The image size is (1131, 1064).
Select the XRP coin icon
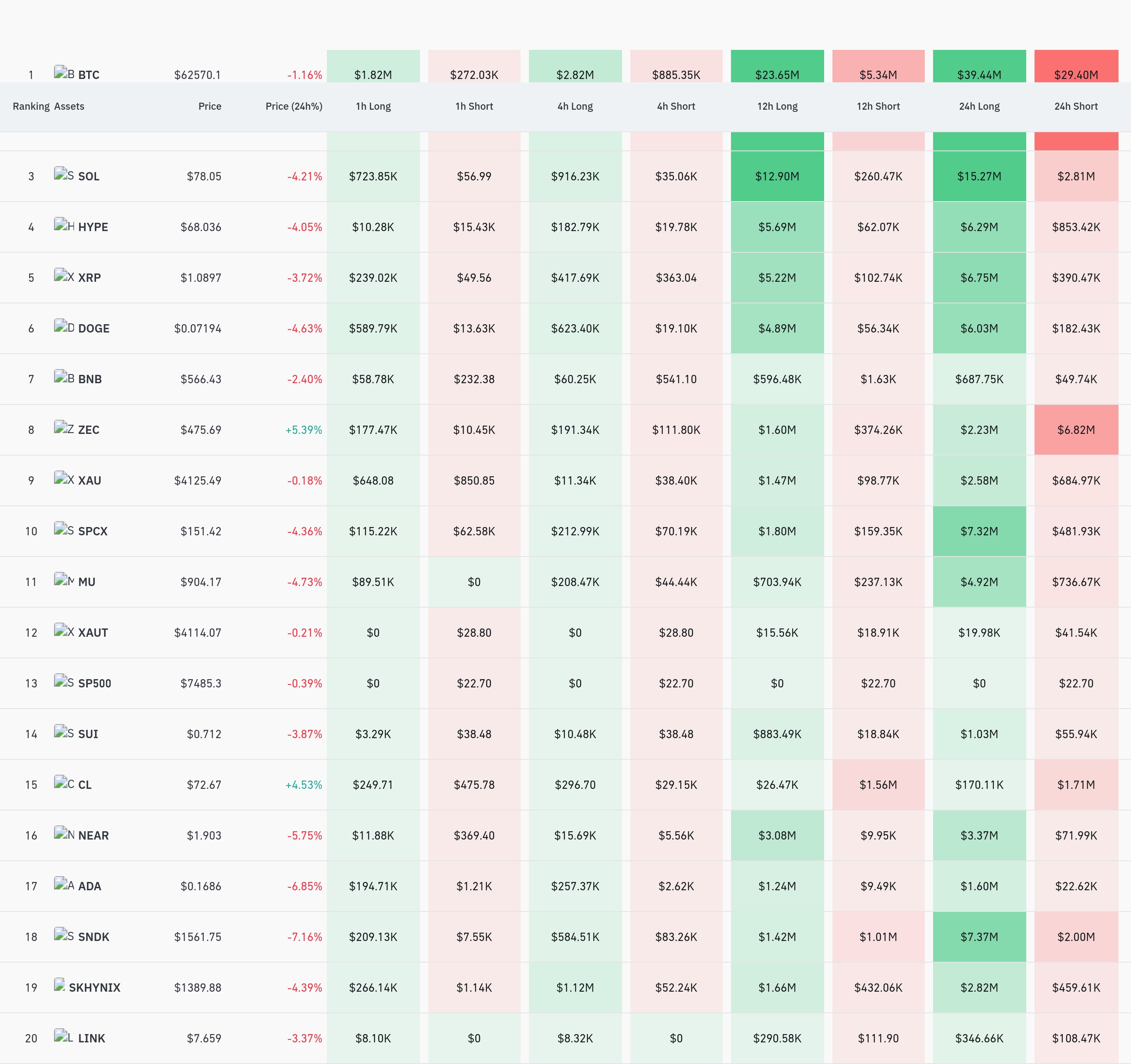click(64, 275)
